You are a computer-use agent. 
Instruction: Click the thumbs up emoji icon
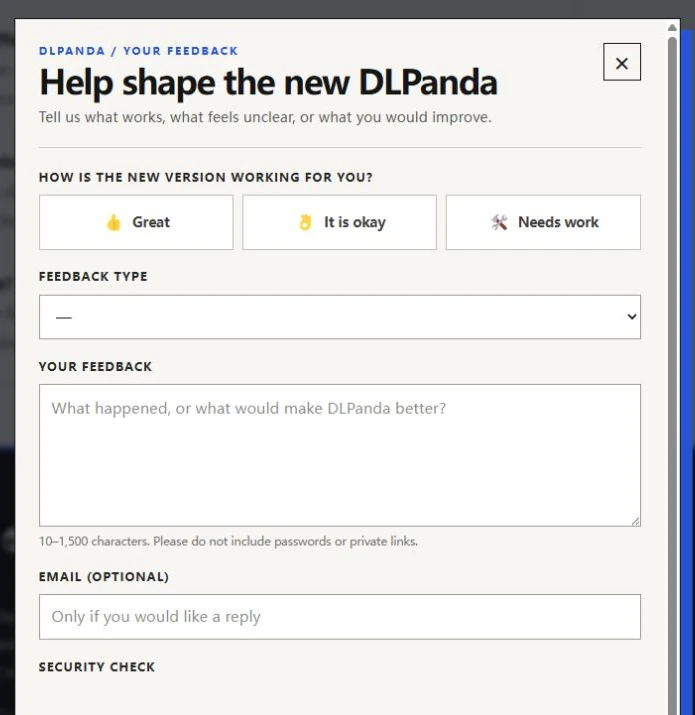pos(114,223)
